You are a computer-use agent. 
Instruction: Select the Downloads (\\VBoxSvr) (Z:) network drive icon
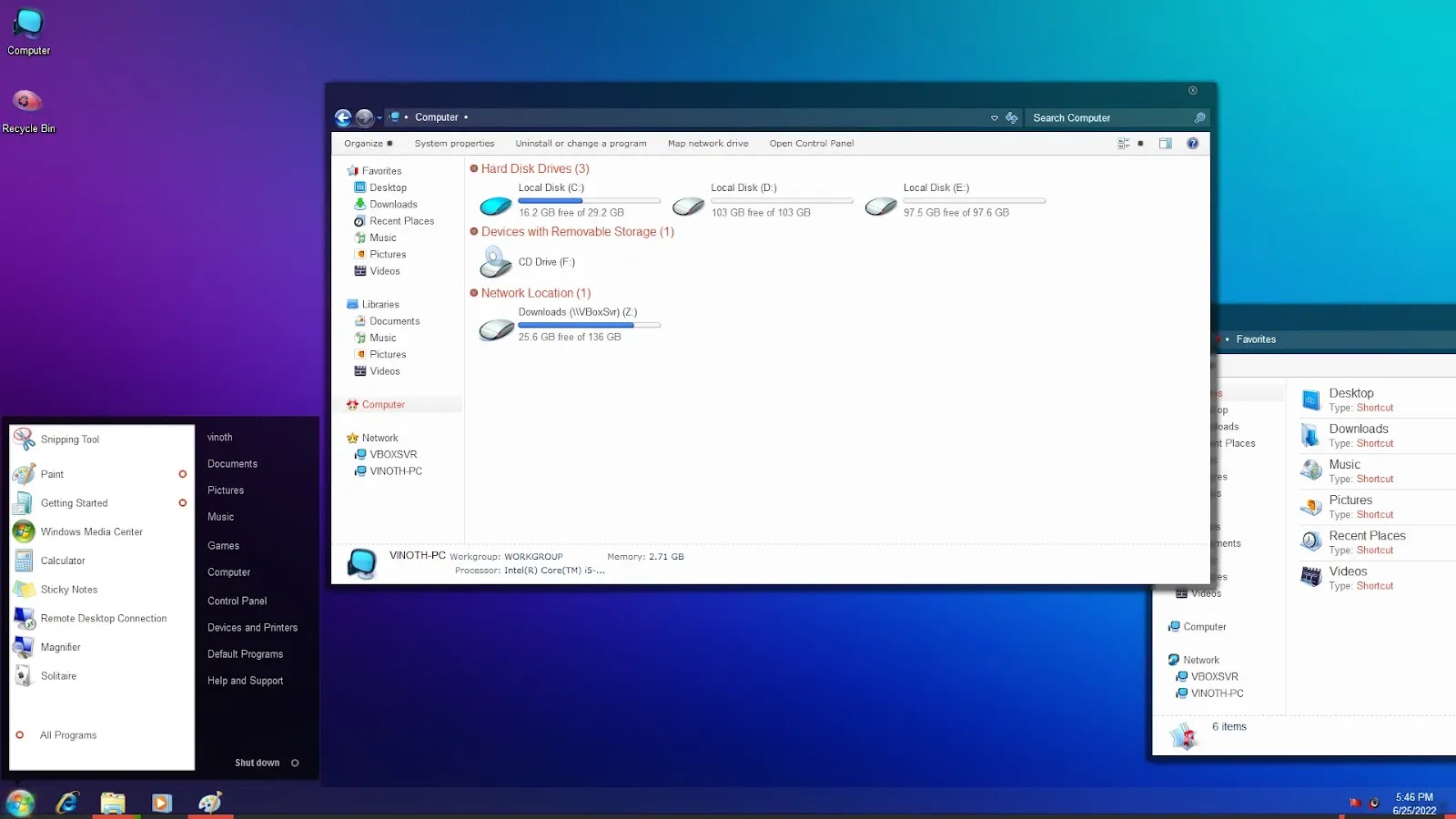pyautogui.click(x=496, y=329)
